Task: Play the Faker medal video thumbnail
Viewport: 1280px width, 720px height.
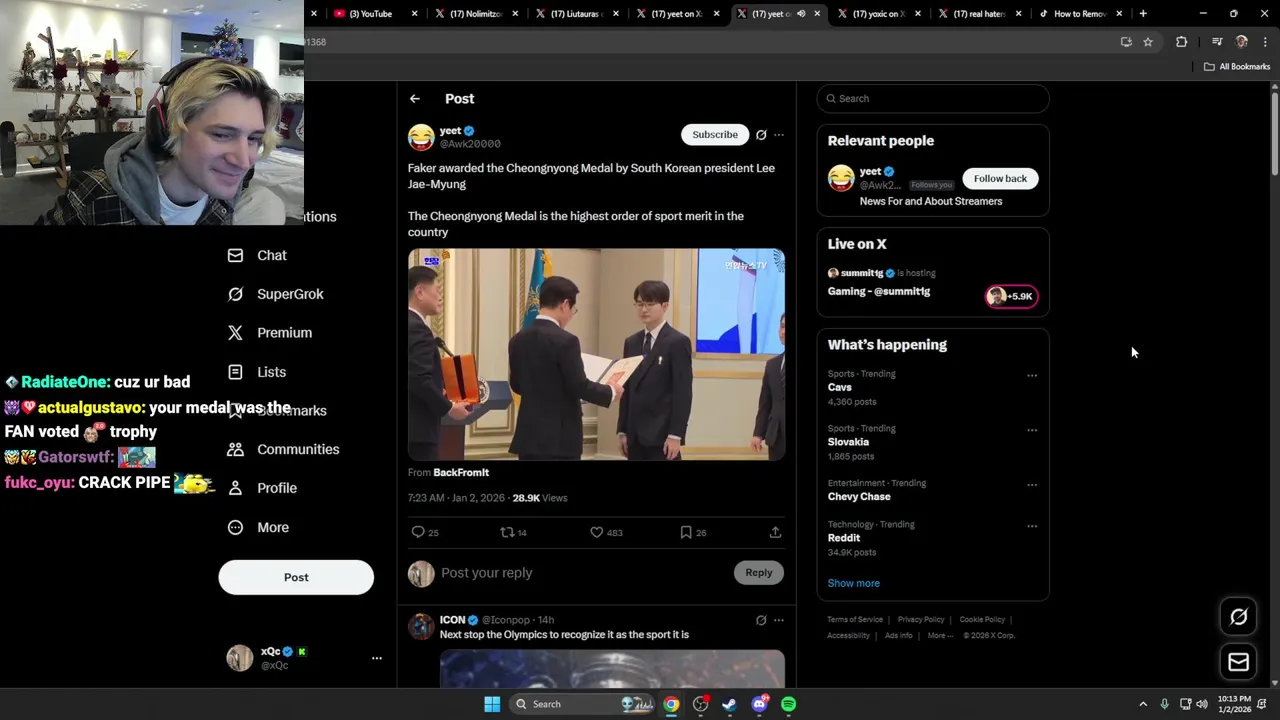Action: pyautogui.click(x=596, y=354)
